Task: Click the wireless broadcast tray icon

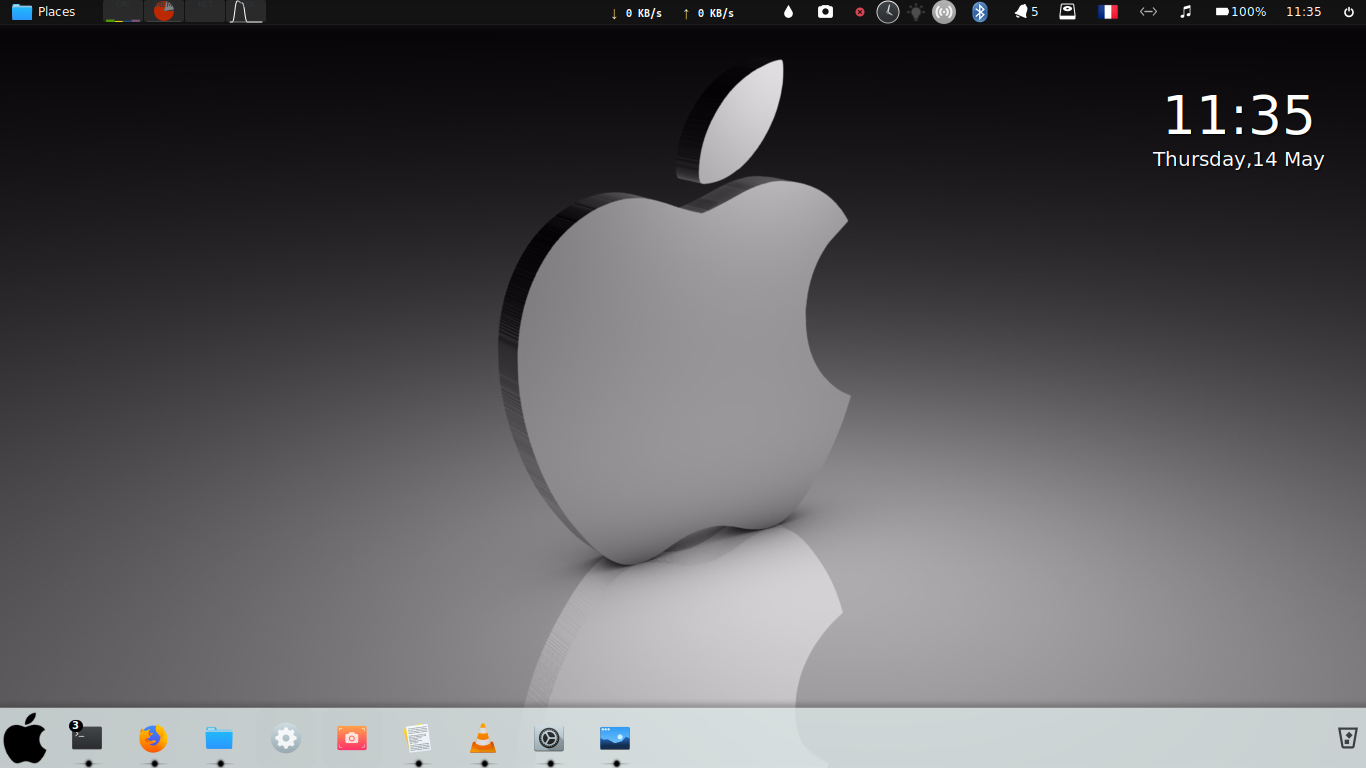Action: [x=944, y=12]
